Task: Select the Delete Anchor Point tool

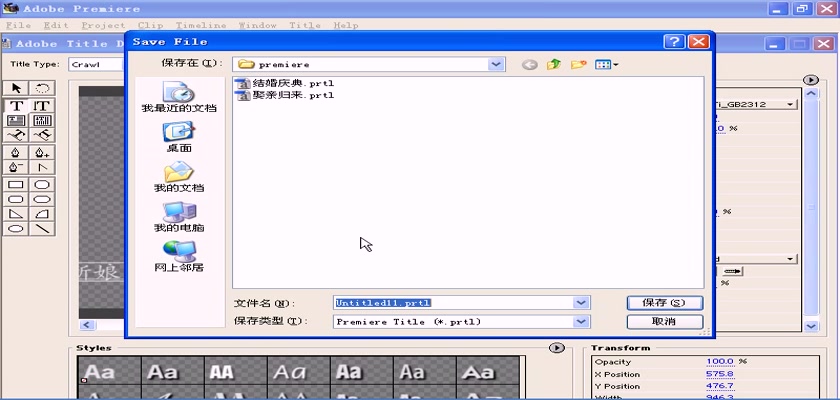Action: tap(16, 168)
